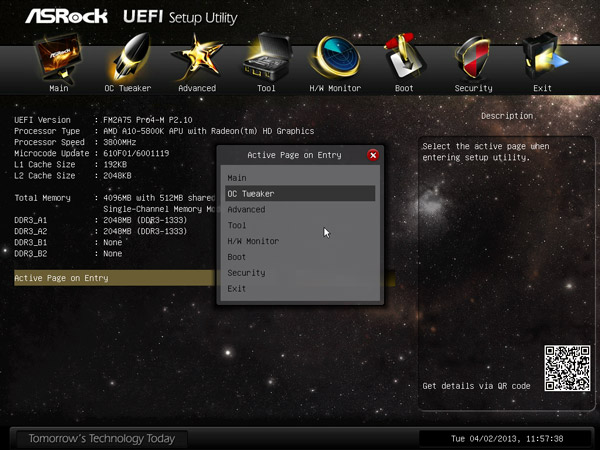The width and height of the screenshot is (600, 450).
Task: Open the Advanced star icon
Action: 198,58
